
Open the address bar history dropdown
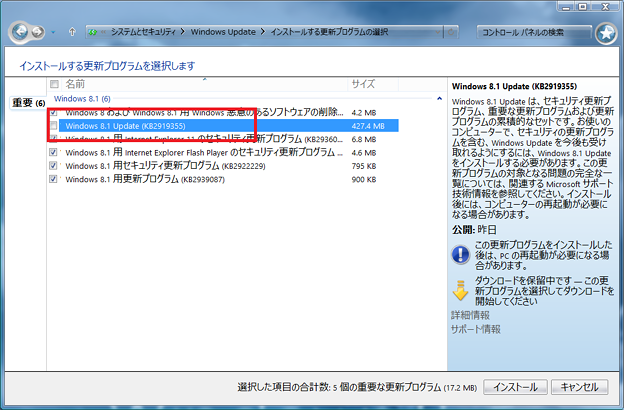click(437, 32)
